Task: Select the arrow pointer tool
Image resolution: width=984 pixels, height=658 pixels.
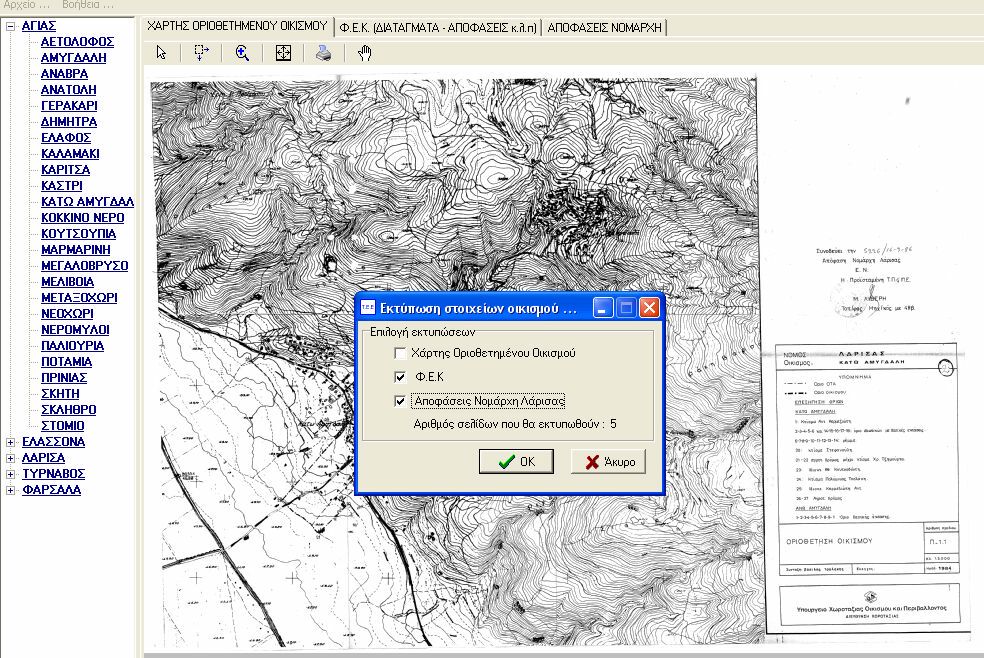Action: click(162, 53)
